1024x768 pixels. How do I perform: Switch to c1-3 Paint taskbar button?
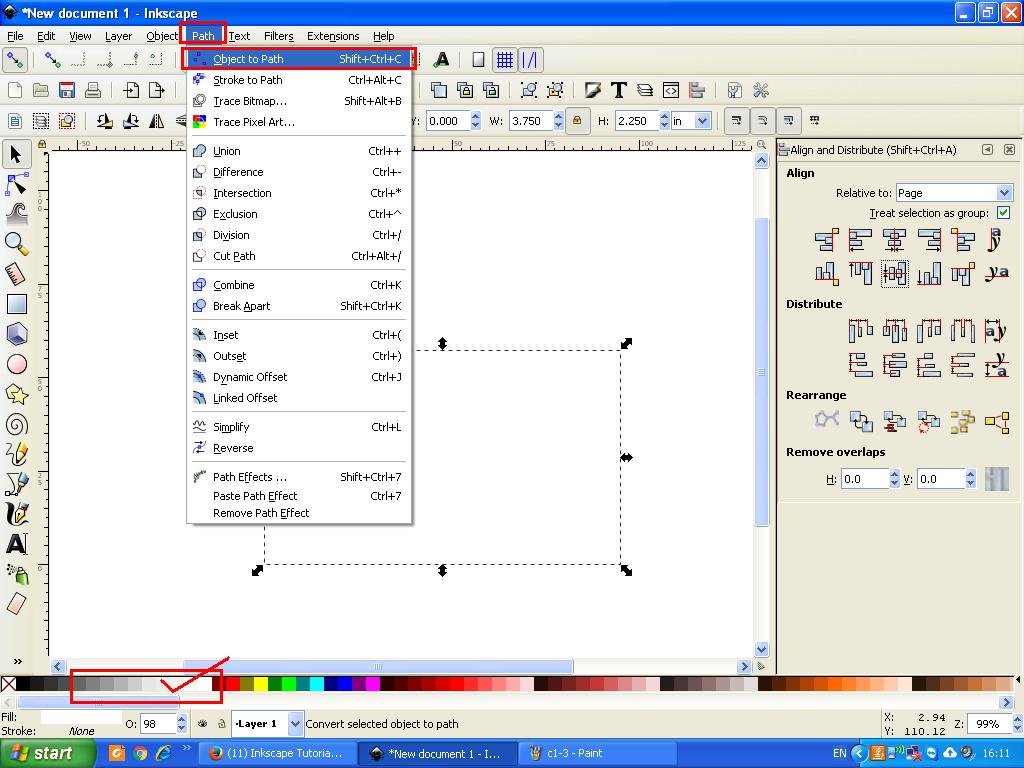point(596,753)
